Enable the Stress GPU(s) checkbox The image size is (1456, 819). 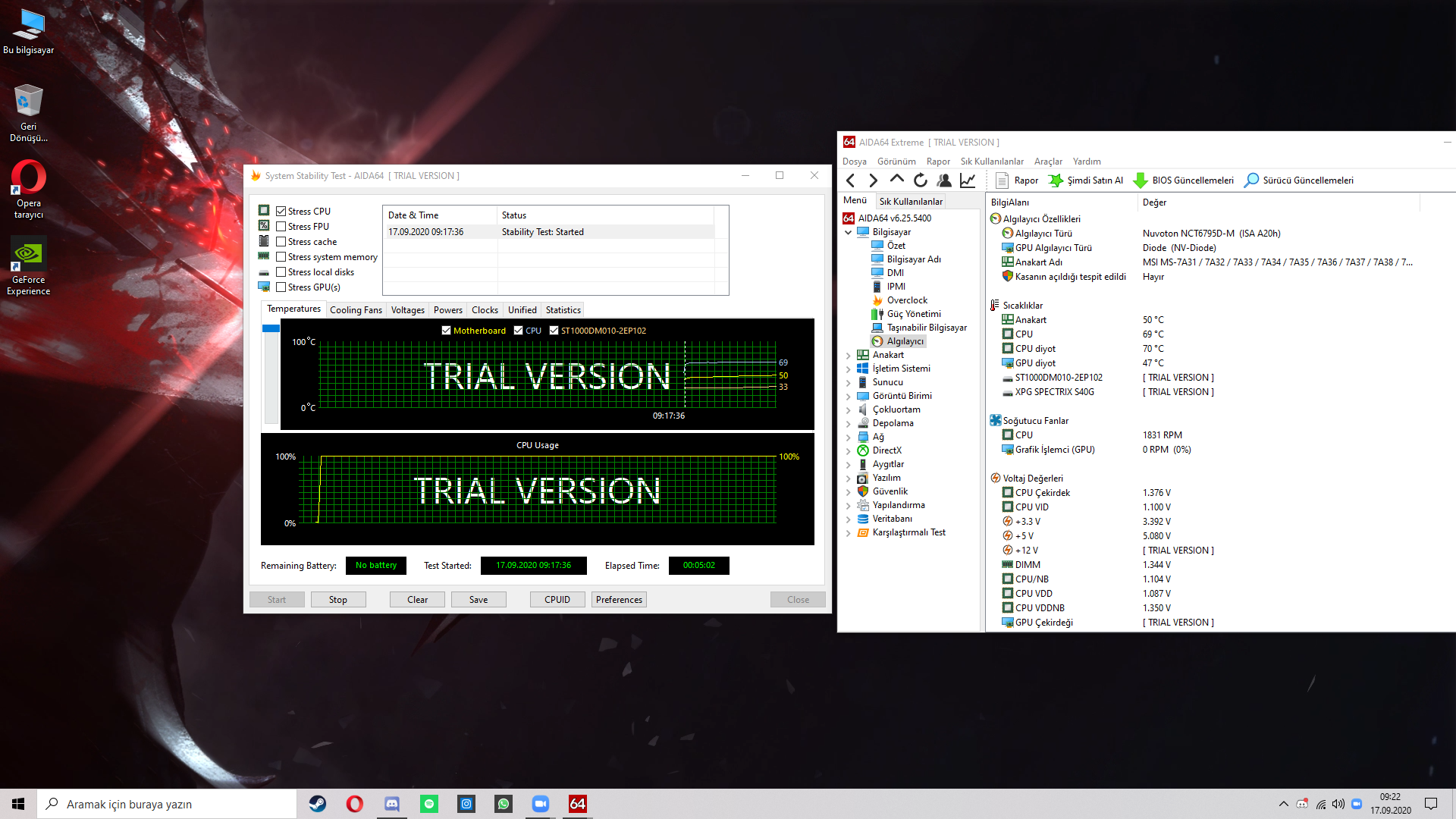point(281,287)
